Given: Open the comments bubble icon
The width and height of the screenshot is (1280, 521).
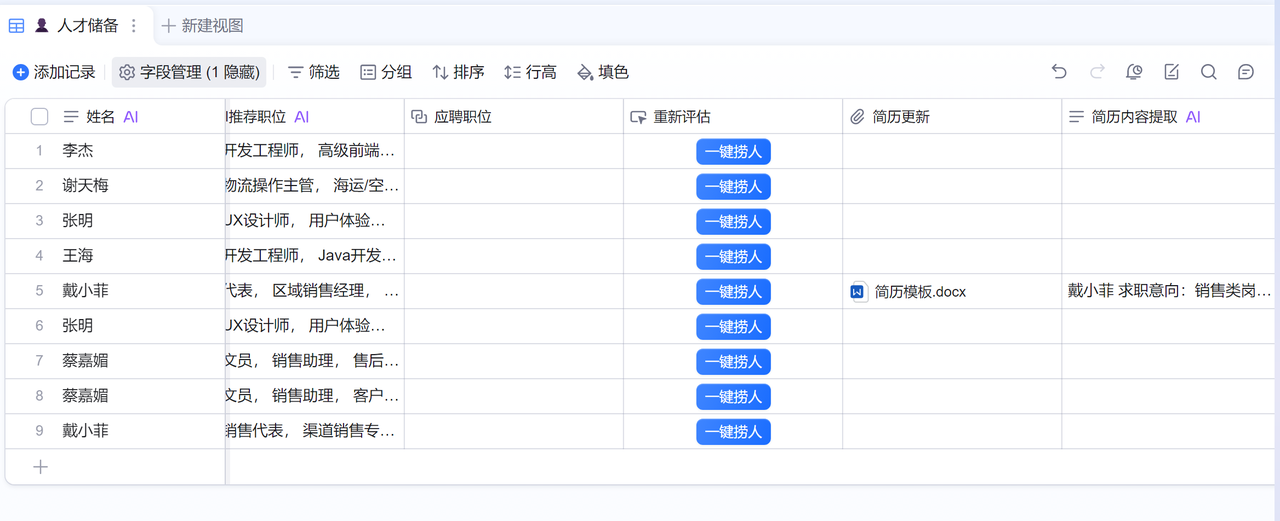Looking at the screenshot, I should (x=1246, y=72).
